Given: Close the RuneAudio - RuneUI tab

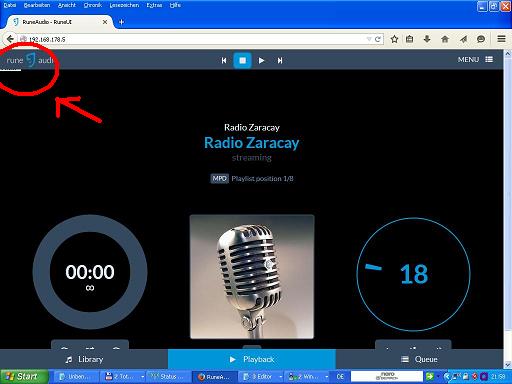Looking at the screenshot, I should click(105, 22).
